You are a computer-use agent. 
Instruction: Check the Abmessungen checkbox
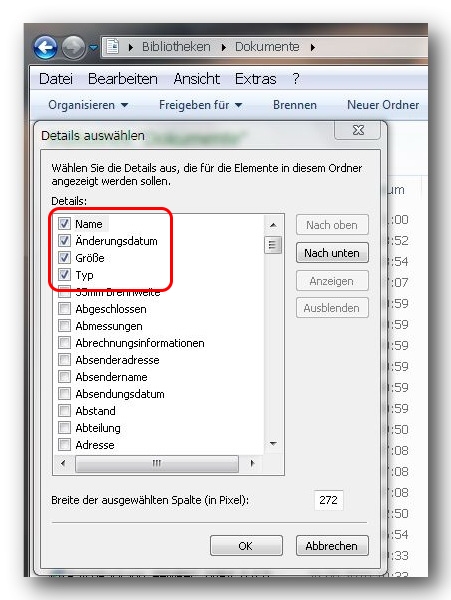[x=64, y=326]
